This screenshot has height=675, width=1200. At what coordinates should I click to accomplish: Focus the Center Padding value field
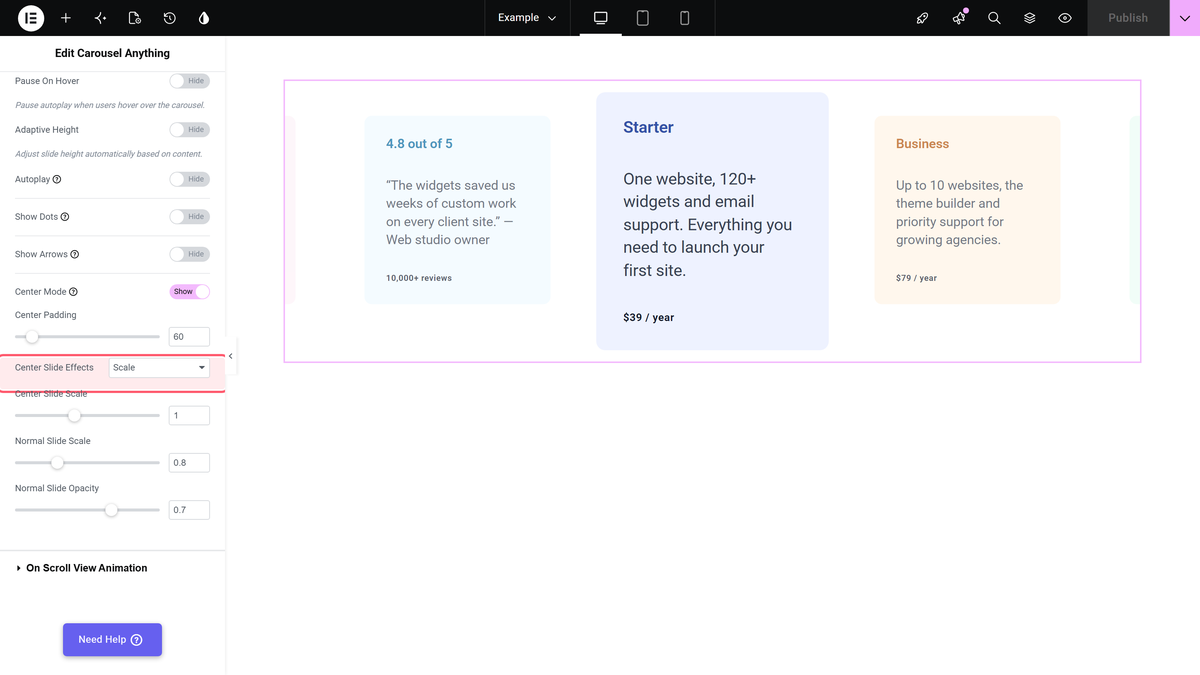click(x=189, y=337)
